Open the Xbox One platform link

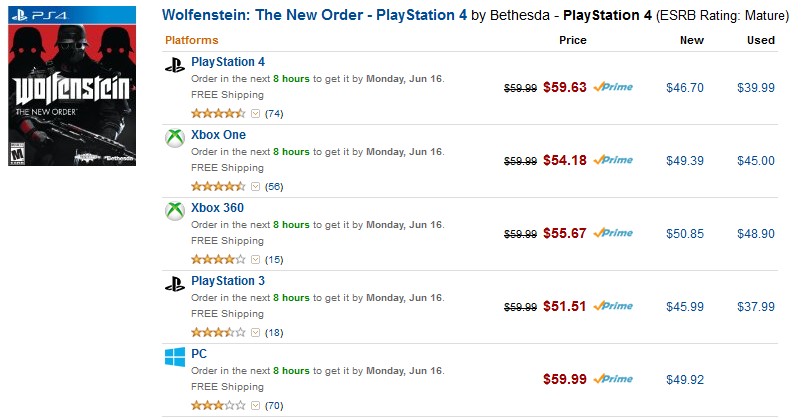coord(218,135)
